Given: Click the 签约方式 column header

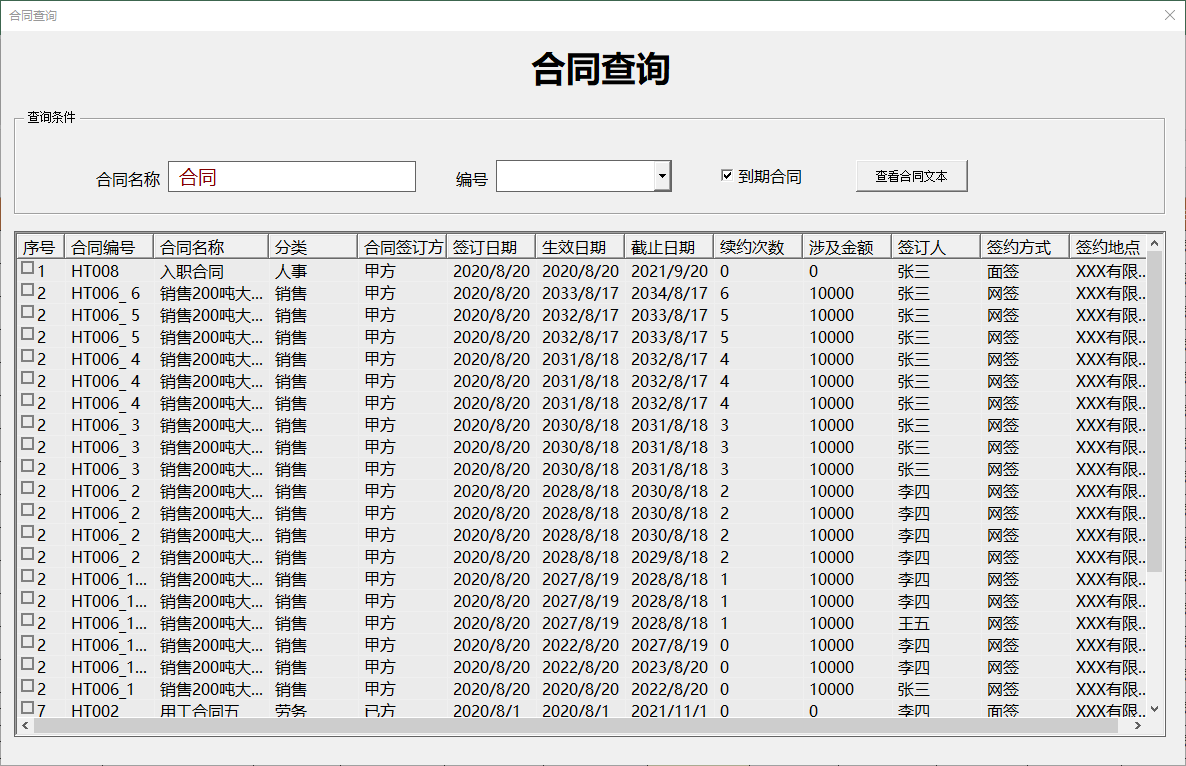Looking at the screenshot, I should coord(1025,247).
